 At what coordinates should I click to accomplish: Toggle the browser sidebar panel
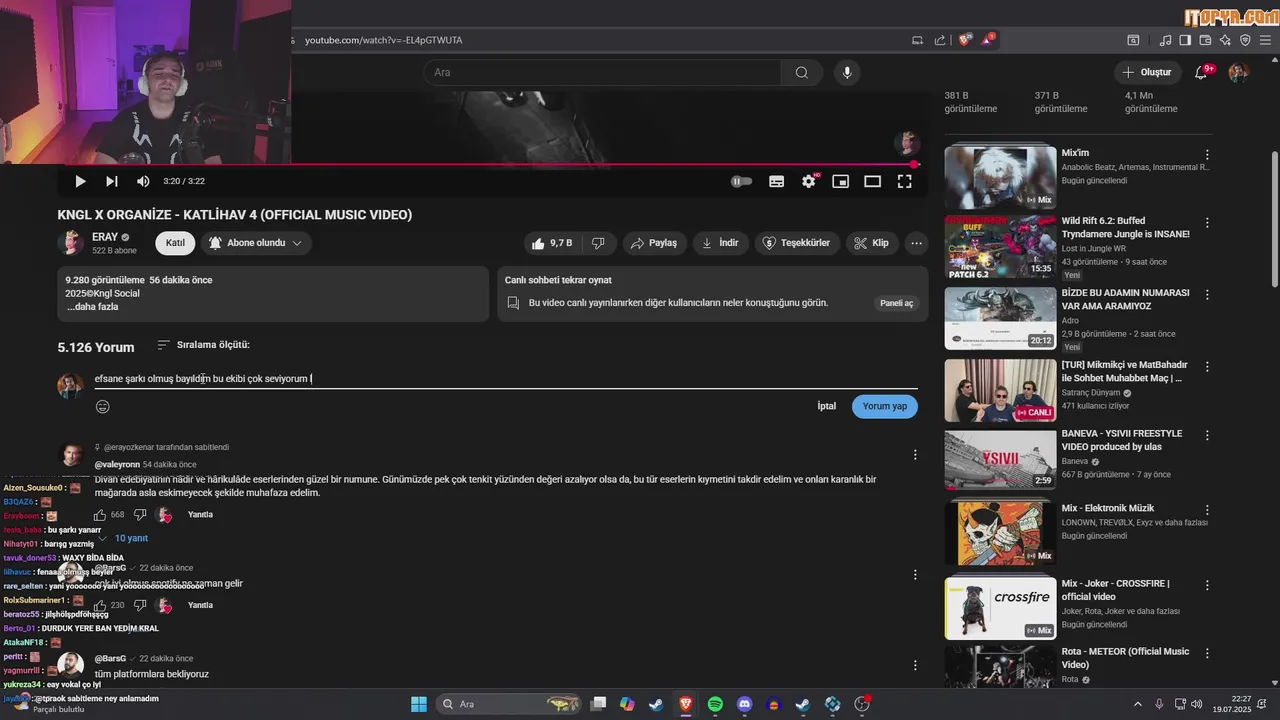click(x=1185, y=40)
